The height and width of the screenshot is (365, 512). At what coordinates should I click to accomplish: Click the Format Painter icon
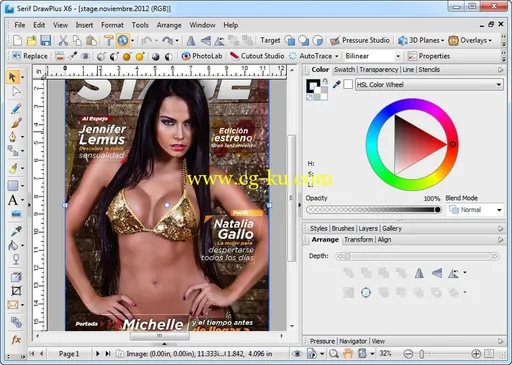pos(108,41)
